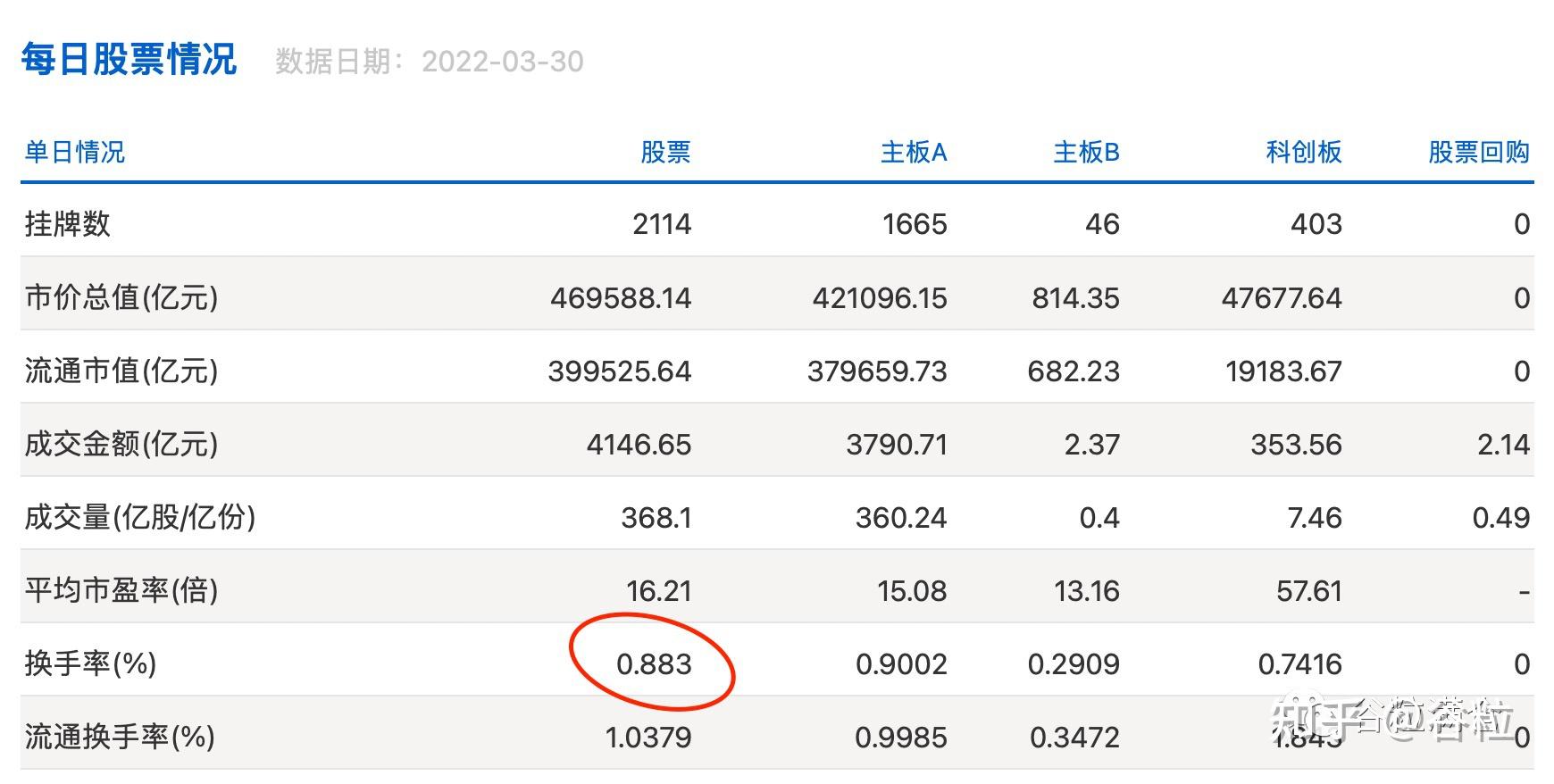Select the 科创板 listing count 403
The image size is (1554, 784).
1316,223
